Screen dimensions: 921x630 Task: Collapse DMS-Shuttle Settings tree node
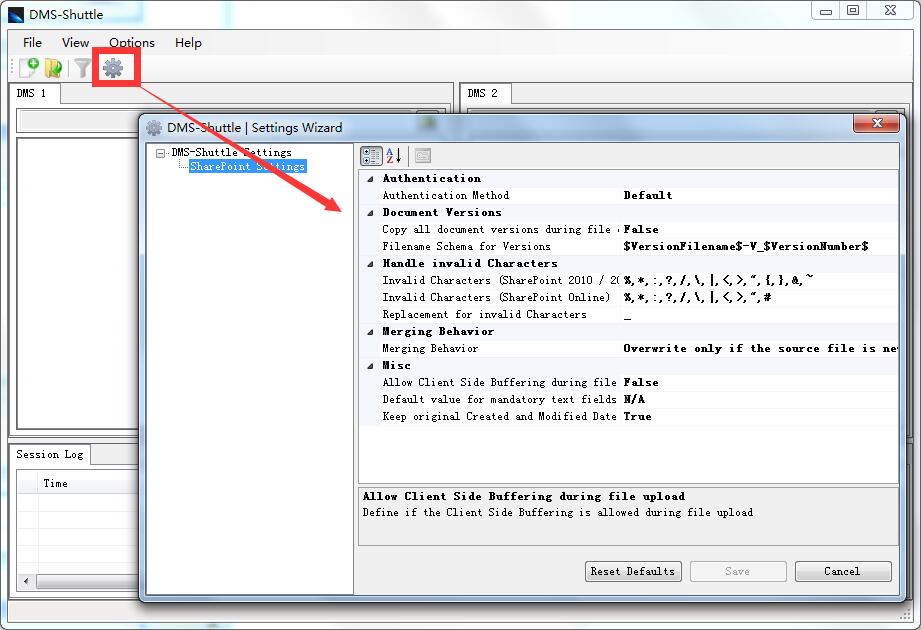click(x=160, y=153)
